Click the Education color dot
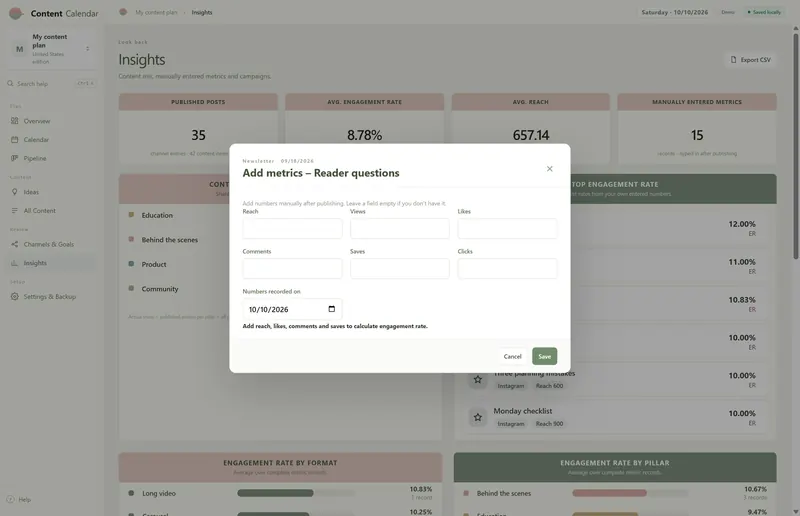The width and height of the screenshot is (800, 516). [x=131, y=215]
